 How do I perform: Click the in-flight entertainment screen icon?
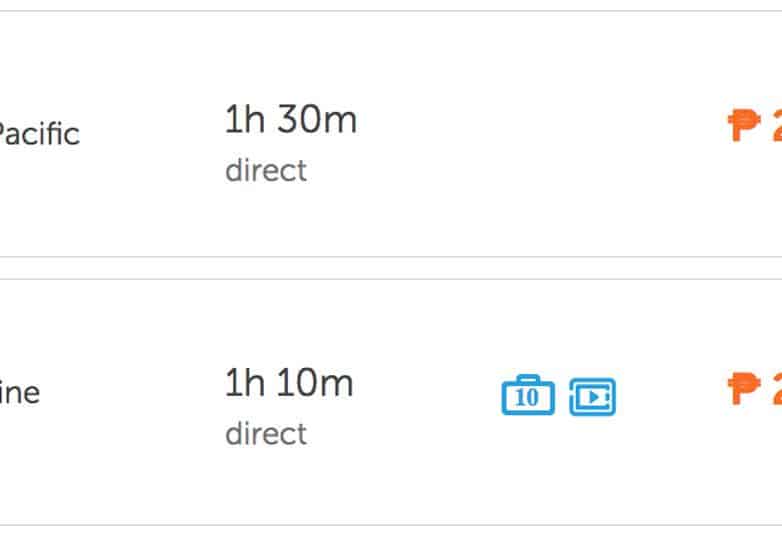[x=593, y=397]
